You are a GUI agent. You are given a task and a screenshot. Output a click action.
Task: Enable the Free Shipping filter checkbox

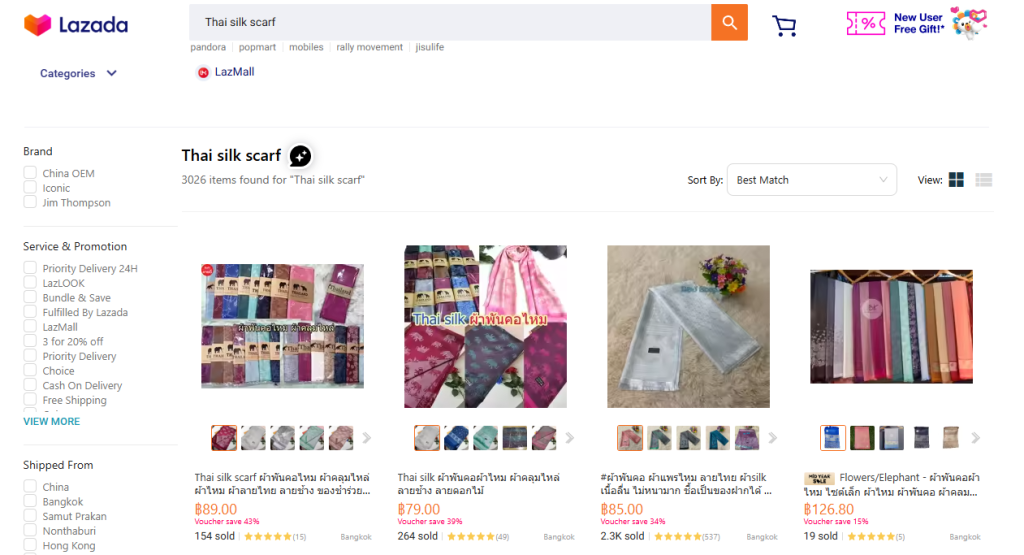30,400
